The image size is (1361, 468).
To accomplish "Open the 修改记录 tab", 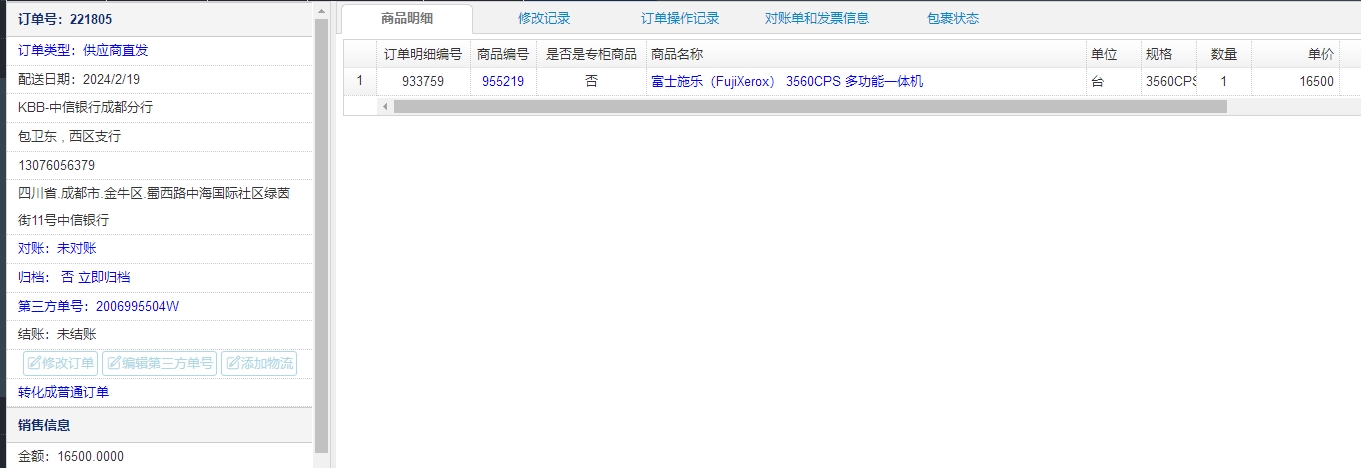I will coord(544,18).
